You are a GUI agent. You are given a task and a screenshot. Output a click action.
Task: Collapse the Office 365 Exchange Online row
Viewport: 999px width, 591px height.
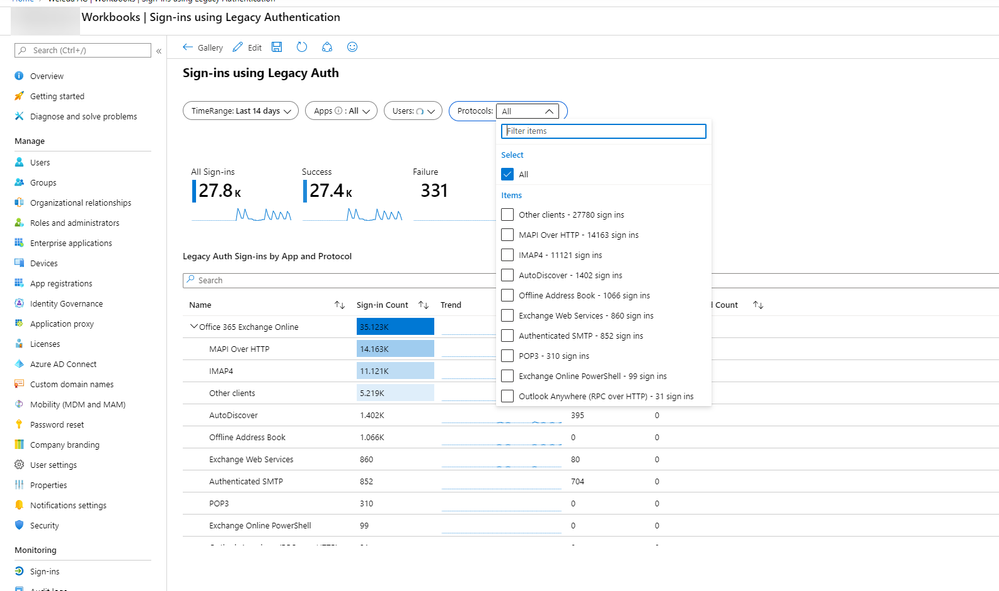[x=194, y=327]
